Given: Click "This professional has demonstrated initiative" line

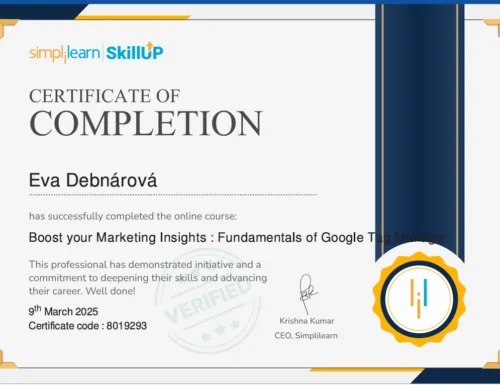Looking at the screenshot, I should pyautogui.click(x=145, y=265).
